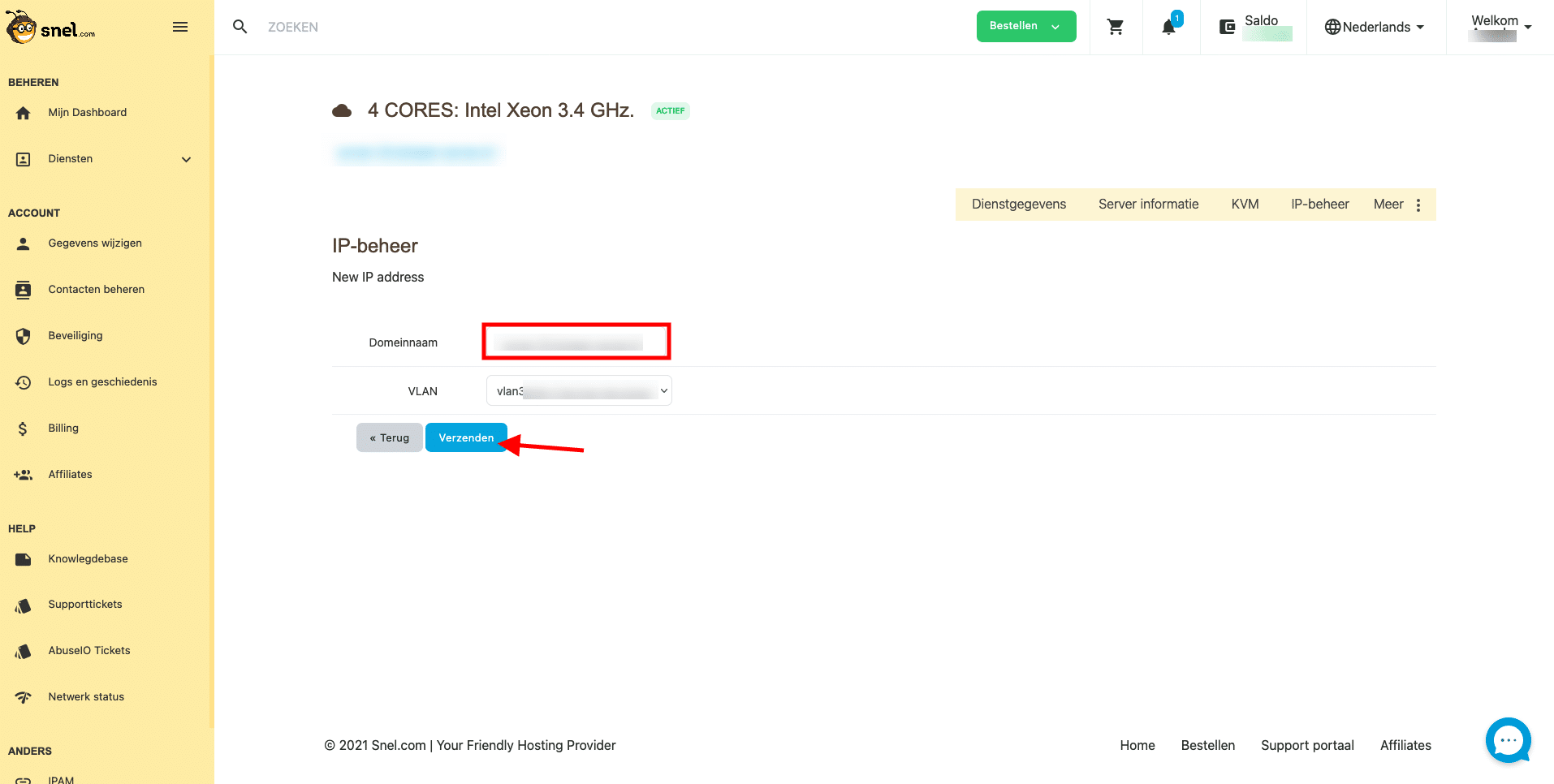Screen dimensions: 1554x784
Task: Switch to the KVM tab
Action: pos(1245,205)
